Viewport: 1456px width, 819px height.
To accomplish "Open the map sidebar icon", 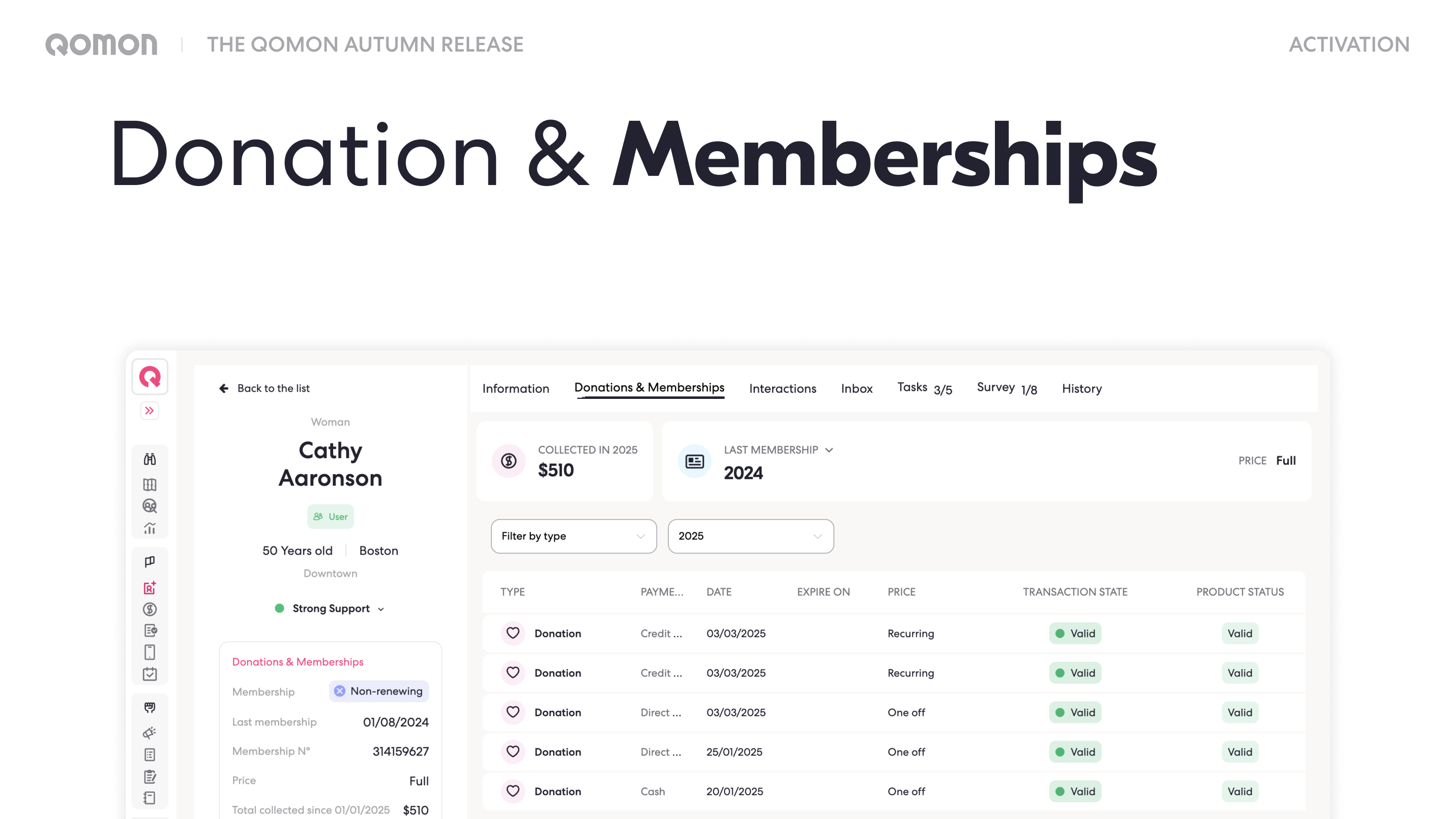I will (x=150, y=484).
